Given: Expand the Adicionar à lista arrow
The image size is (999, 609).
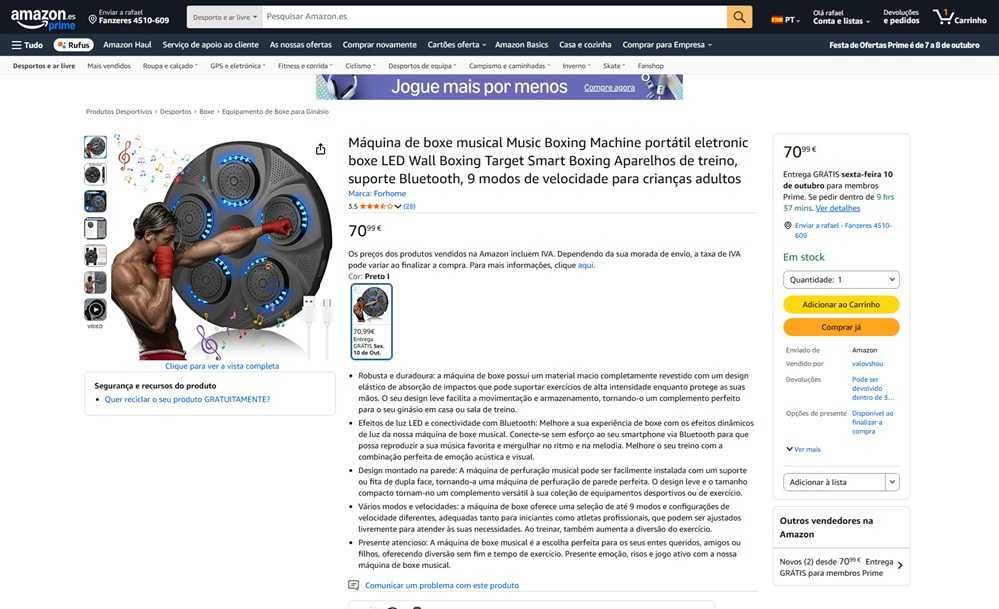Looking at the screenshot, I should pyautogui.click(x=893, y=482).
